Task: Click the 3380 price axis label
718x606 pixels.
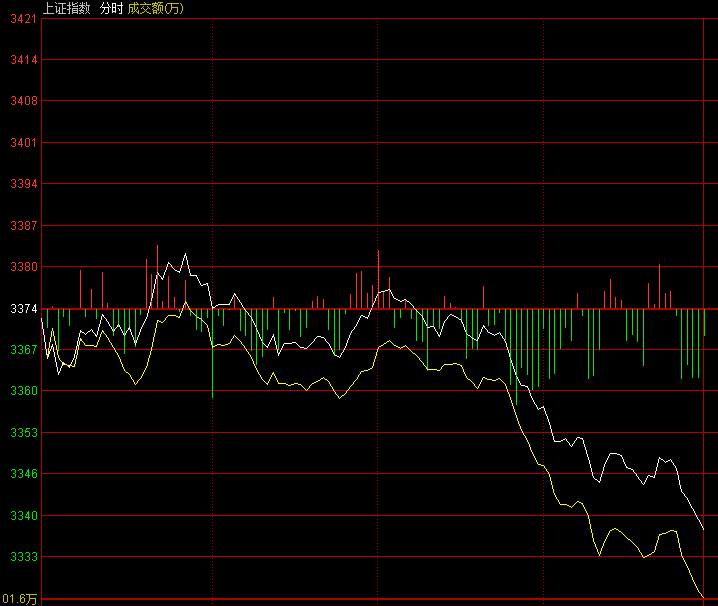Action: [23, 267]
